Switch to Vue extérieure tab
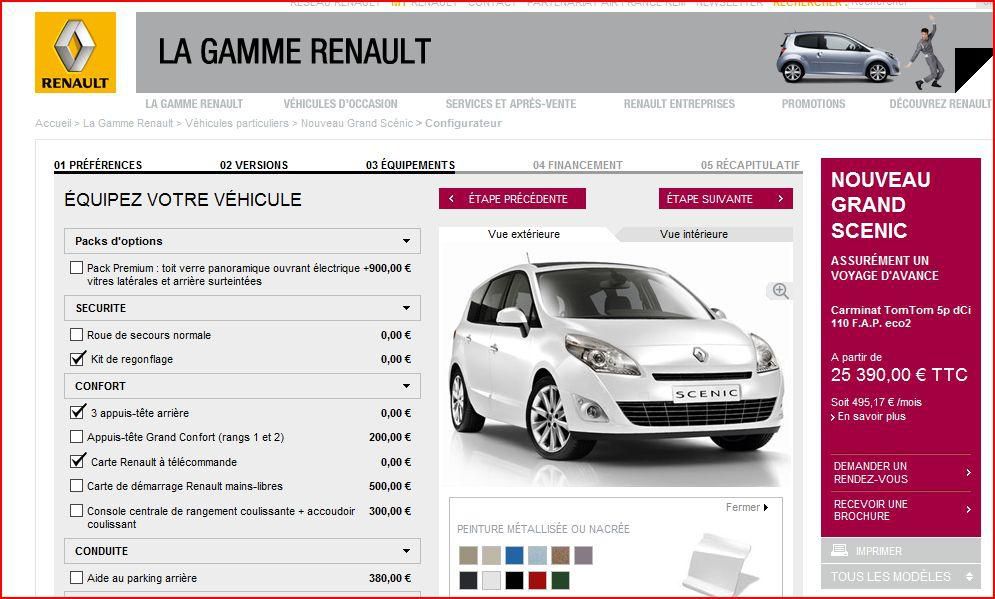This screenshot has height=599, width=995. pyautogui.click(x=524, y=234)
